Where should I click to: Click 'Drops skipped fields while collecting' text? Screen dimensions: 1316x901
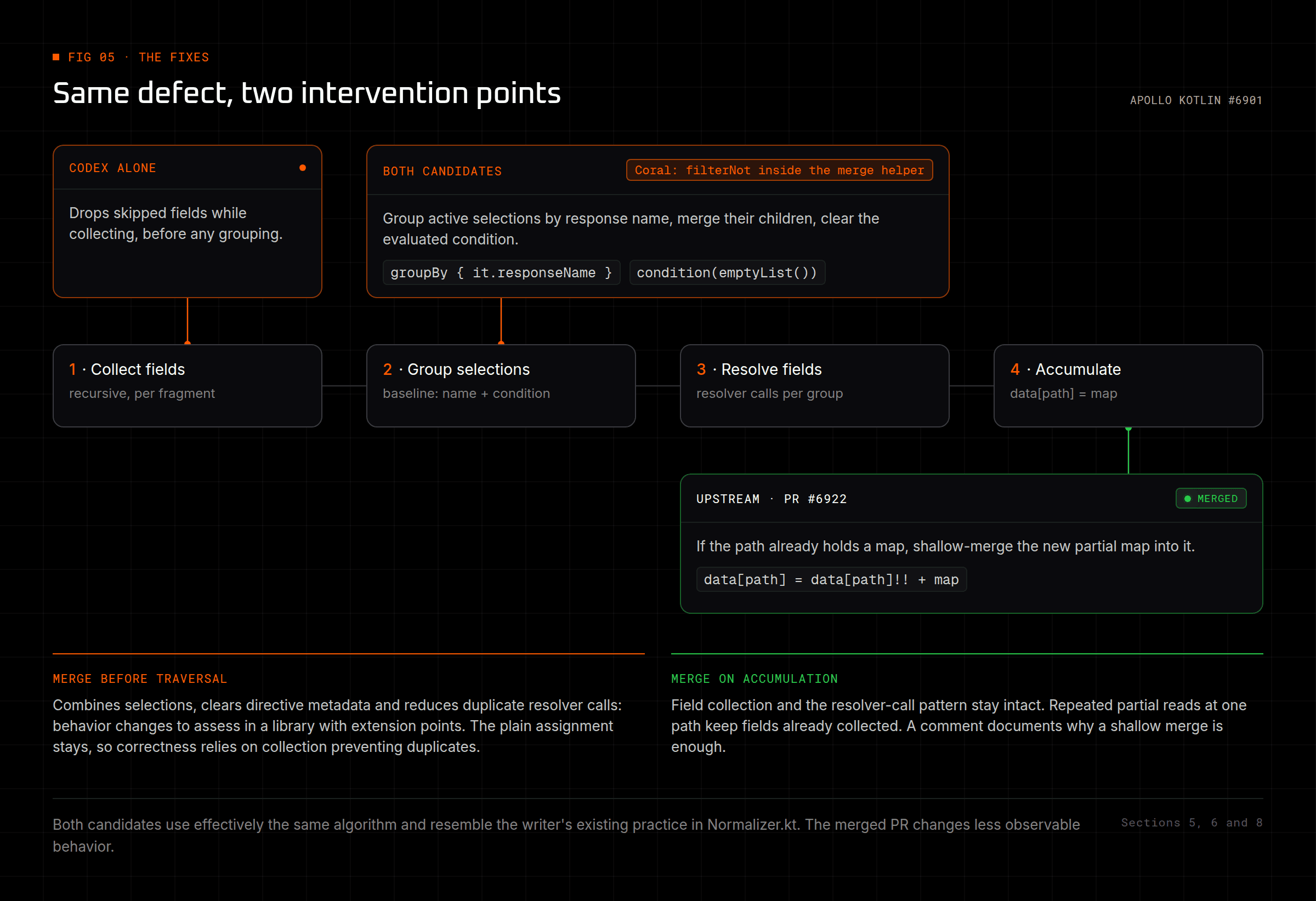pos(175,223)
